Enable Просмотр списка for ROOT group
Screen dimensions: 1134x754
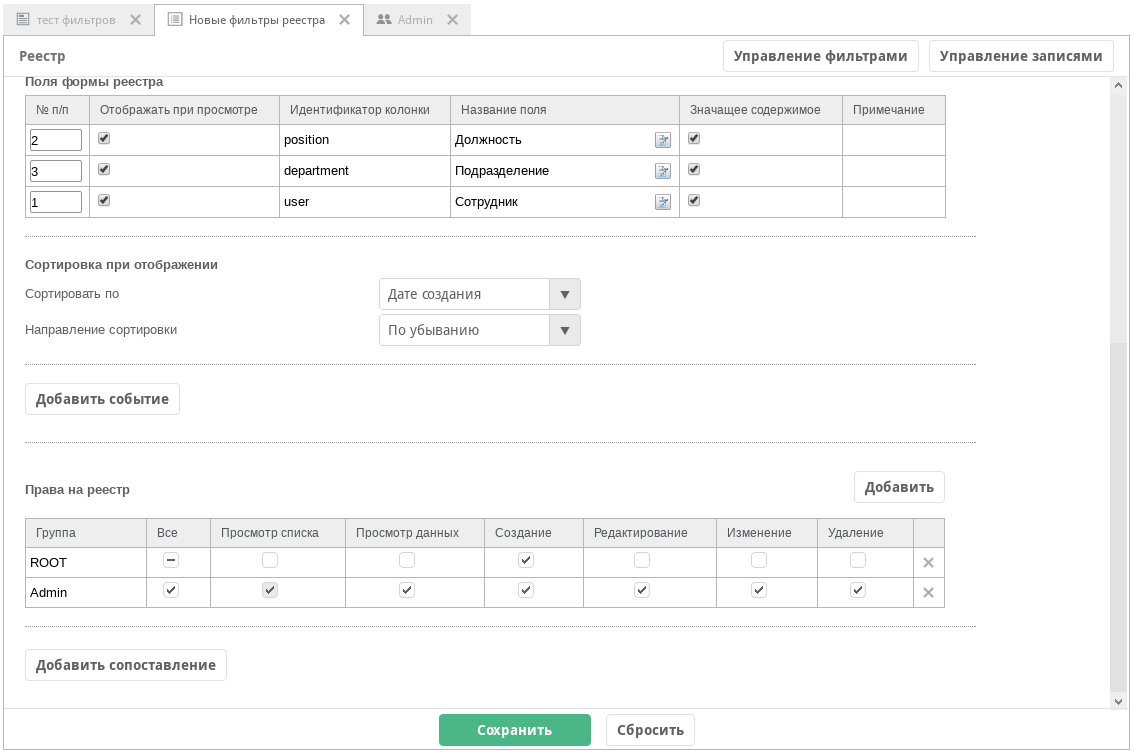pos(270,560)
